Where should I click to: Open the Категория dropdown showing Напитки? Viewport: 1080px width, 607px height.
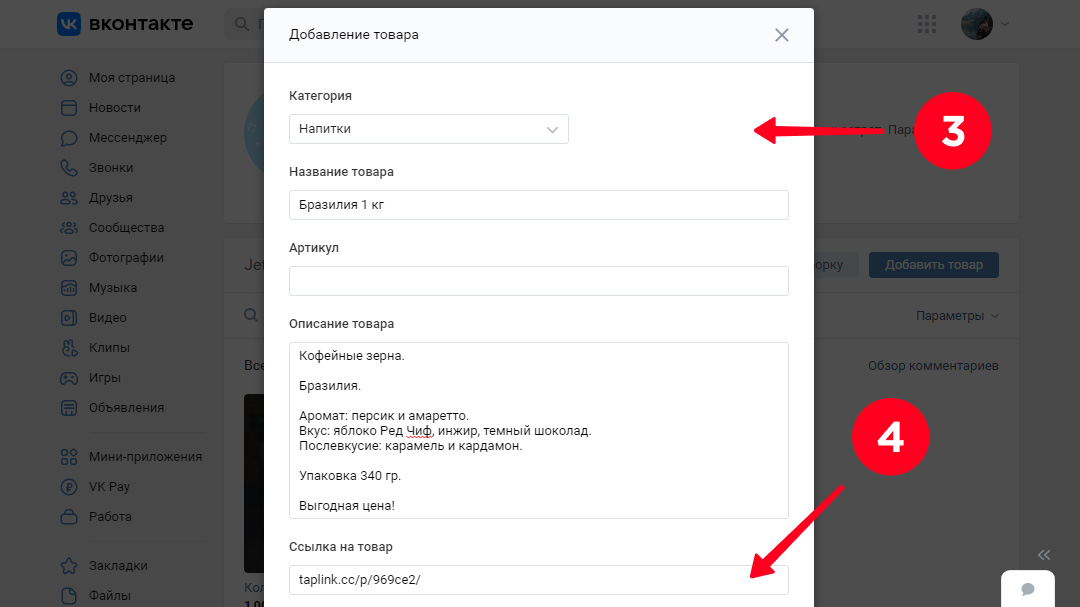(428, 129)
